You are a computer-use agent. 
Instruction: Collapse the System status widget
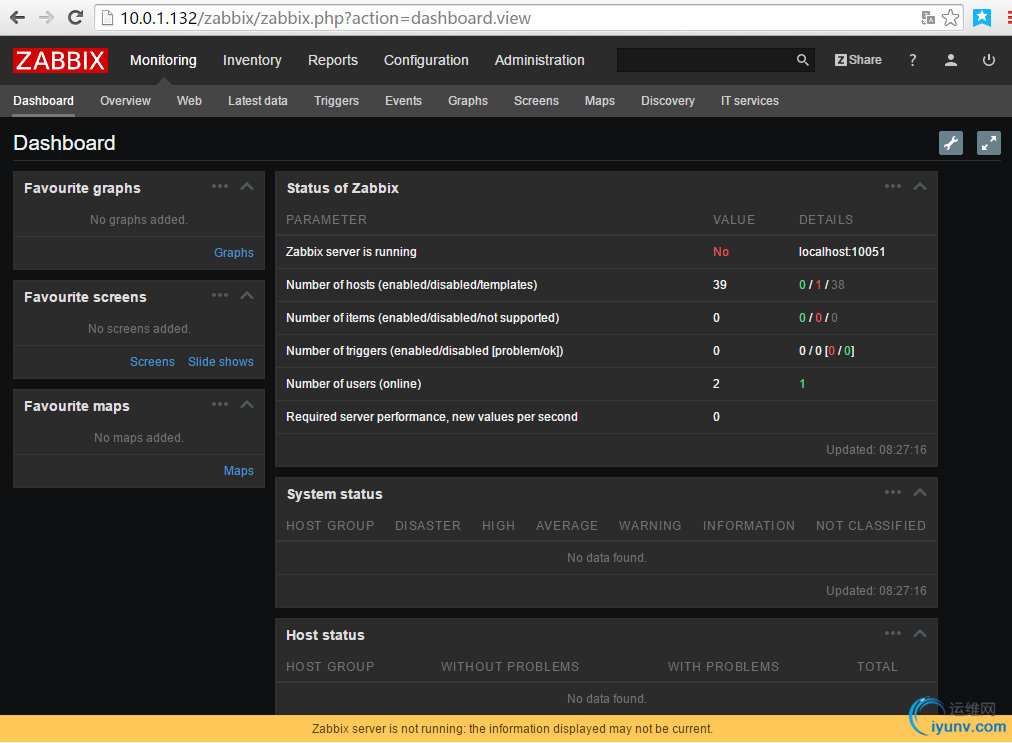[920, 493]
